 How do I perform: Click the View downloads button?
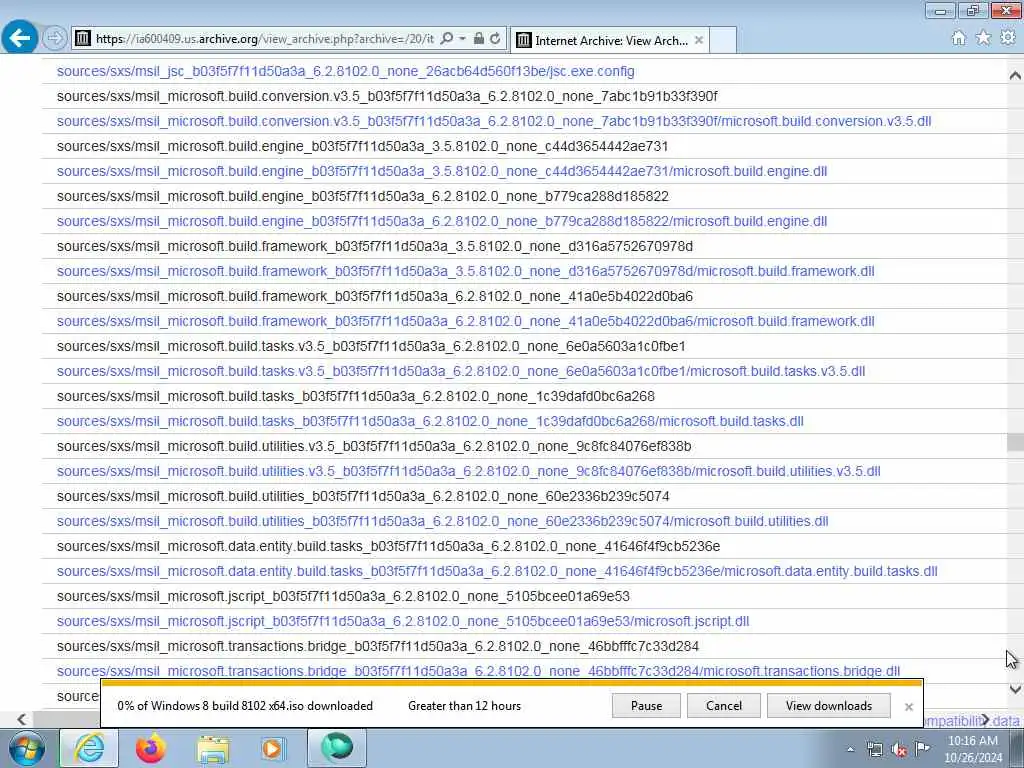829,706
